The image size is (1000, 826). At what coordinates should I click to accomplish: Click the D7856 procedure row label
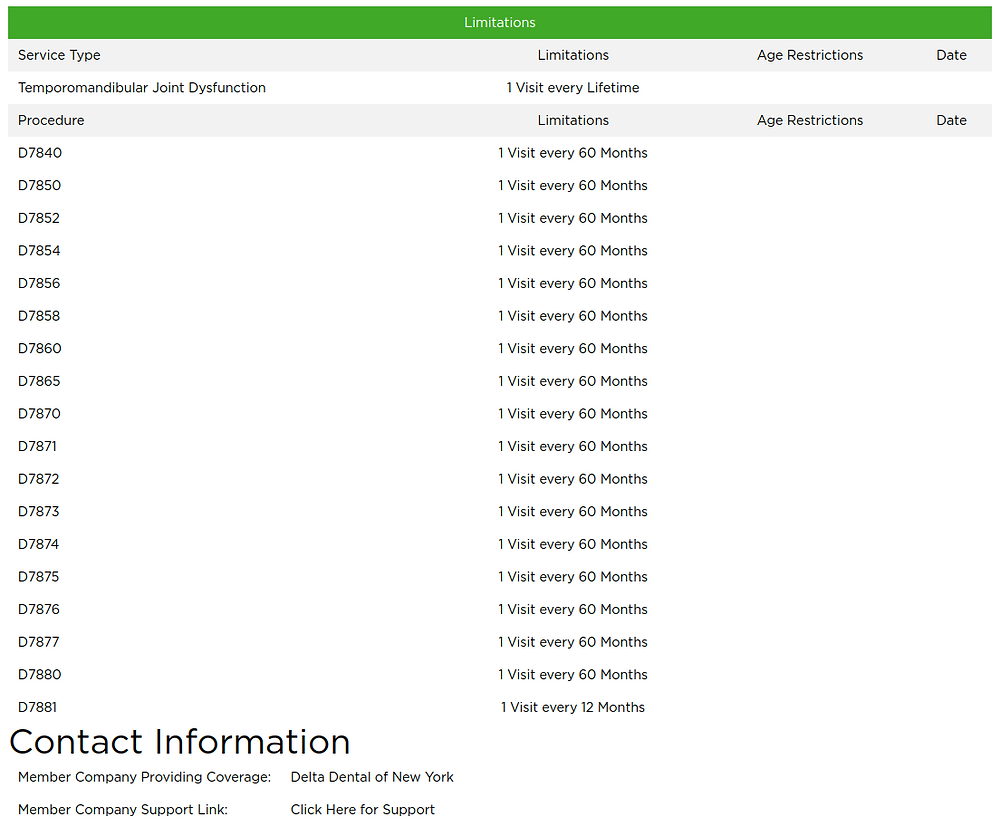pyautogui.click(x=39, y=283)
